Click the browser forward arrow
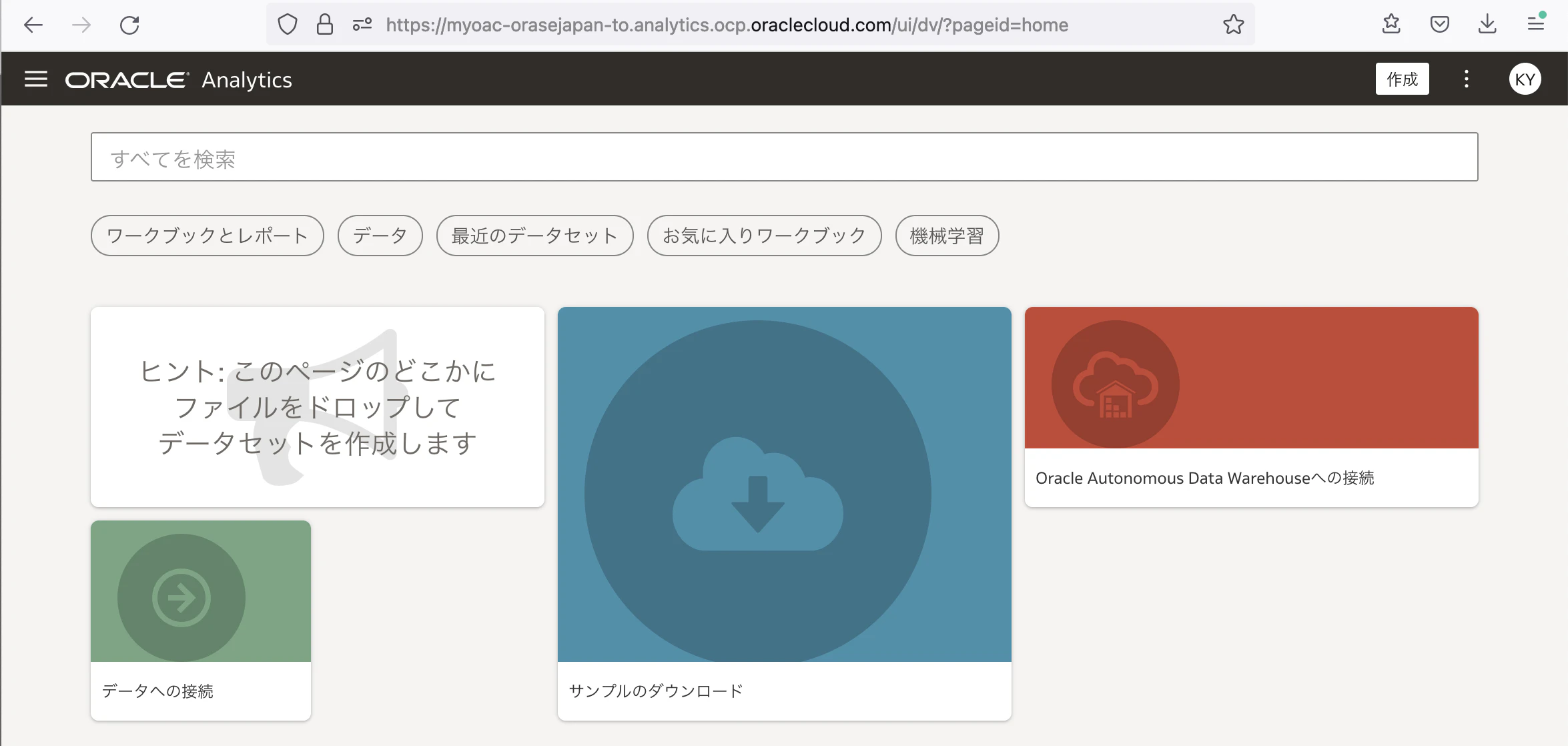Image resolution: width=1568 pixels, height=746 pixels. coord(81,25)
